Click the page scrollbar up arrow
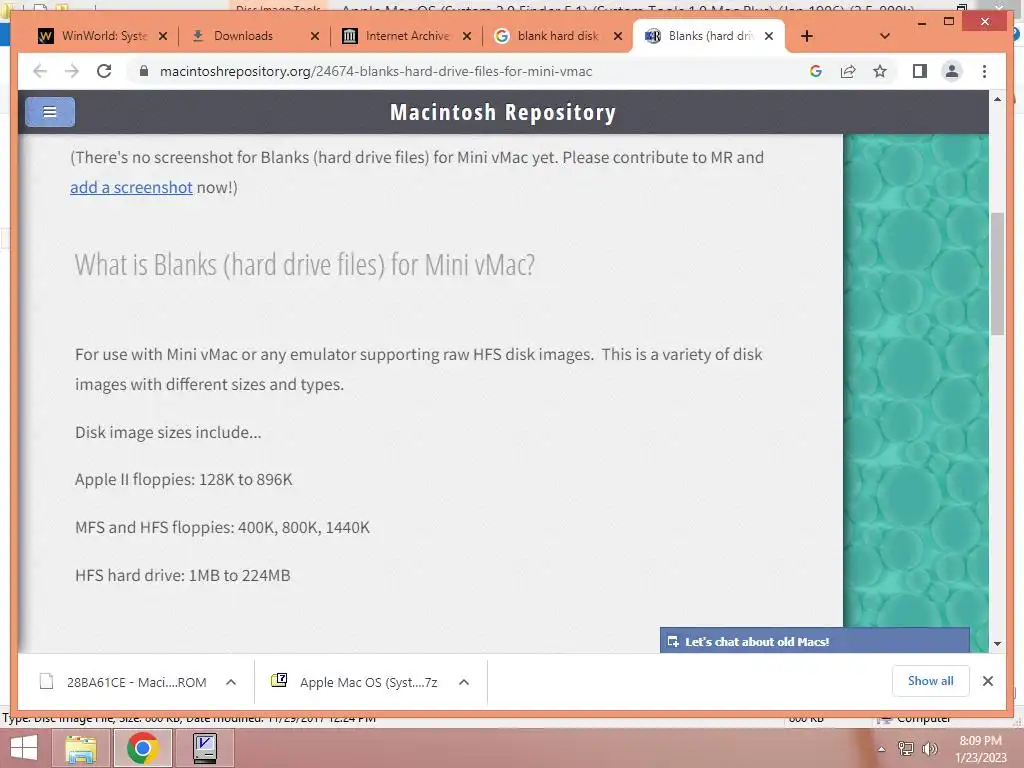The width and height of the screenshot is (1024, 768). pyautogui.click(x=997, y=99)
